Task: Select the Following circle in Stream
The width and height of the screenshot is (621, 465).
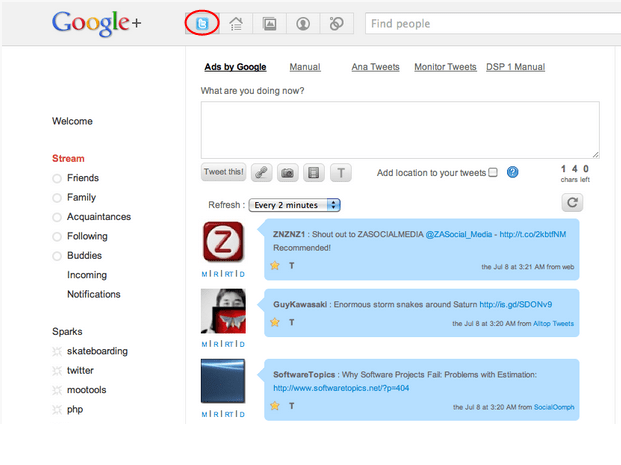Action: pos(57,236)
